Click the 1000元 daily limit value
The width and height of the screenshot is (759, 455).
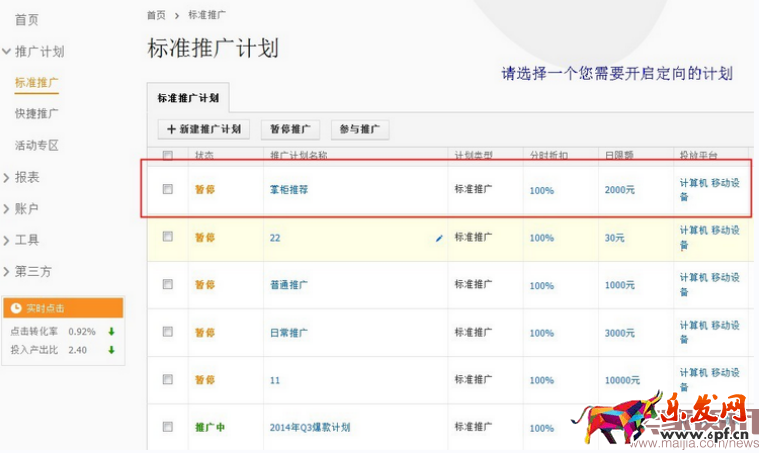620,285
